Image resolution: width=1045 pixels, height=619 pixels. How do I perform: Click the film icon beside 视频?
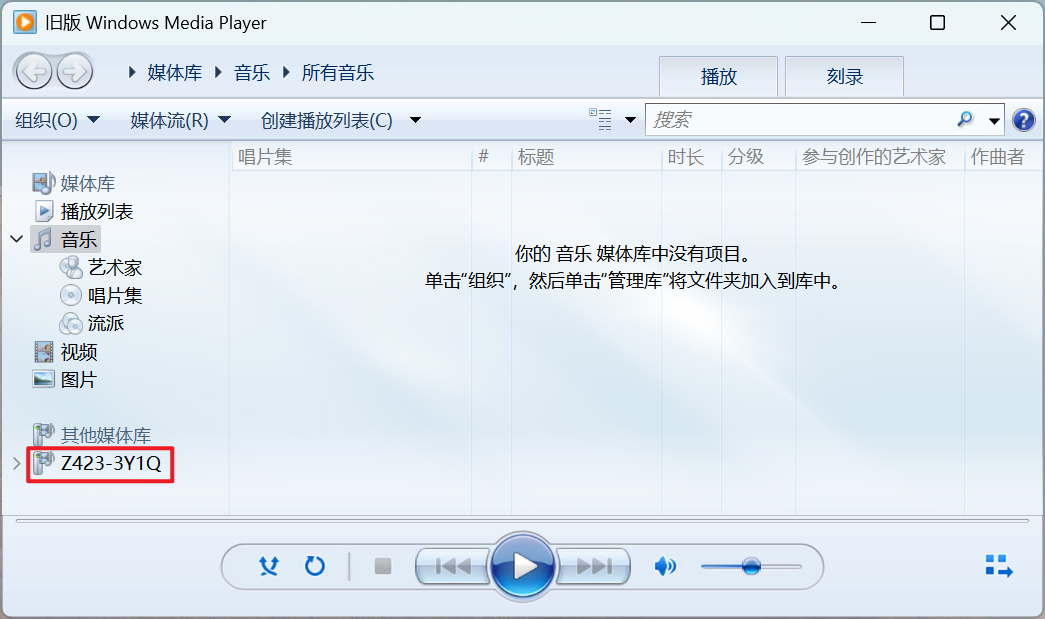[43, 351]
